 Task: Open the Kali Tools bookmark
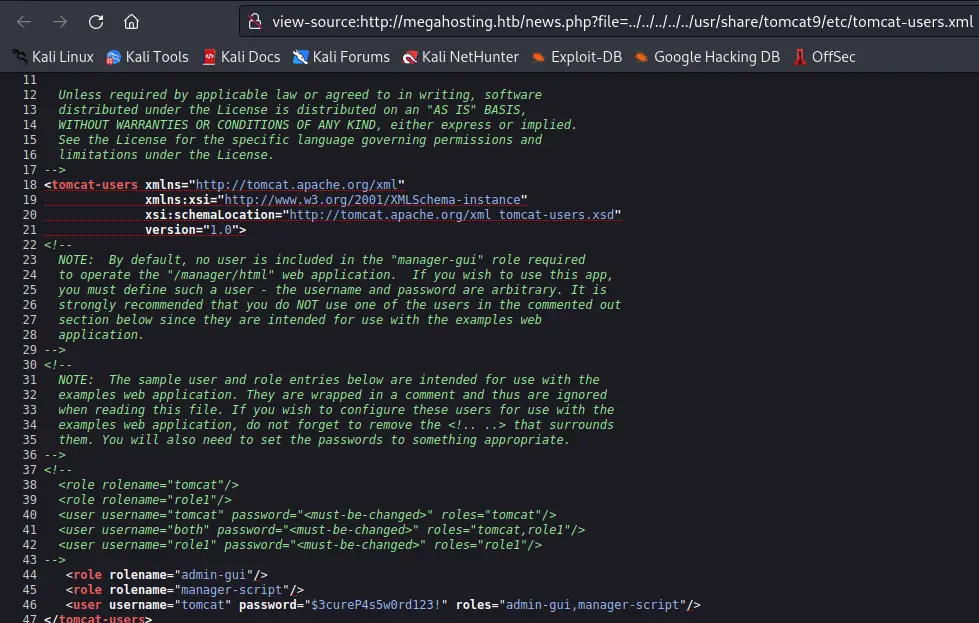(x=147, y=57)
